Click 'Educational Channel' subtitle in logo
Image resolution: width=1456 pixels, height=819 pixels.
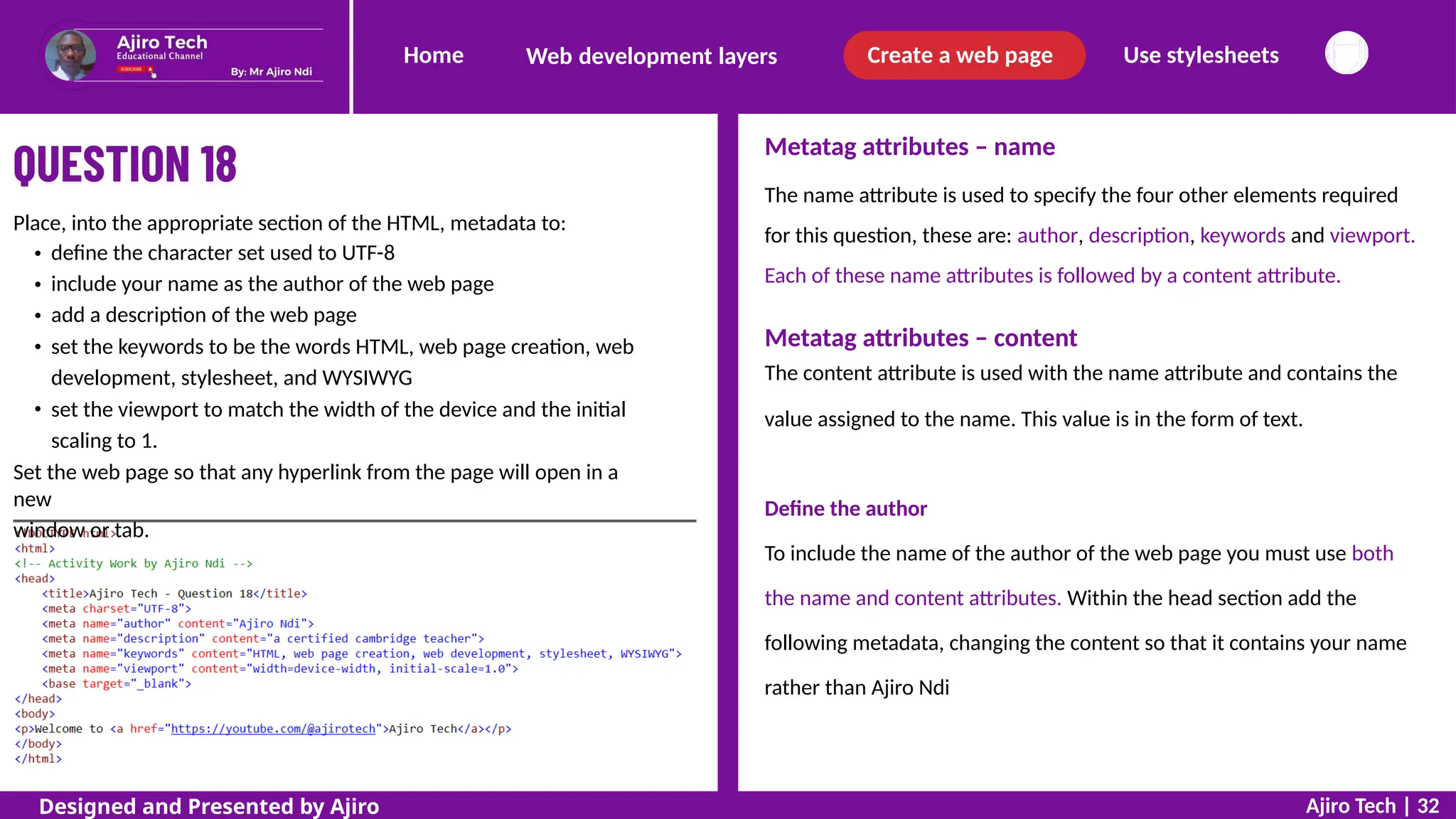point(160,56)
